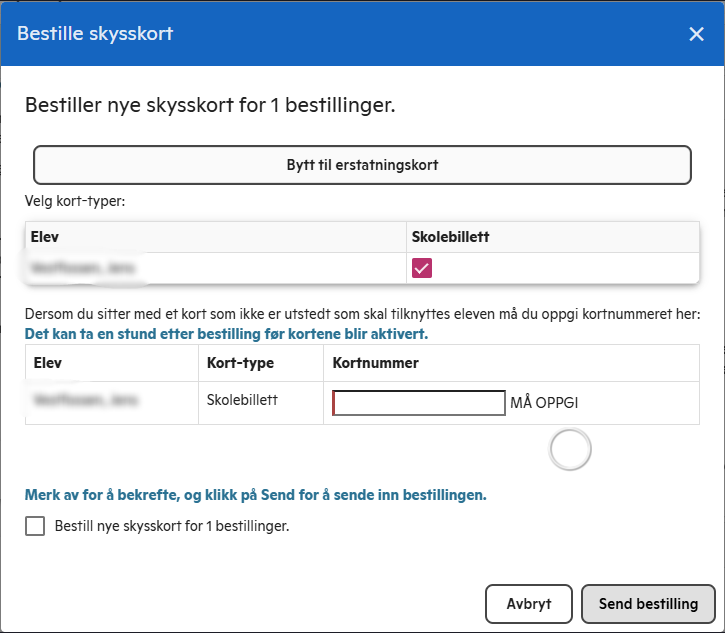
Task: Click the Send bestilling button
Action: click(x=648, y=604)
